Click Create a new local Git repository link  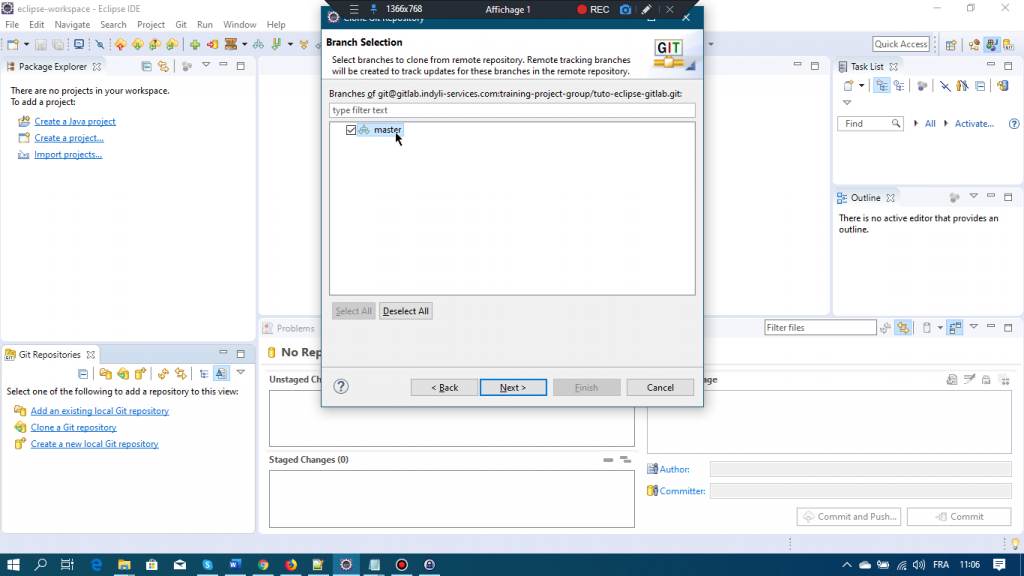click(94, 444)
